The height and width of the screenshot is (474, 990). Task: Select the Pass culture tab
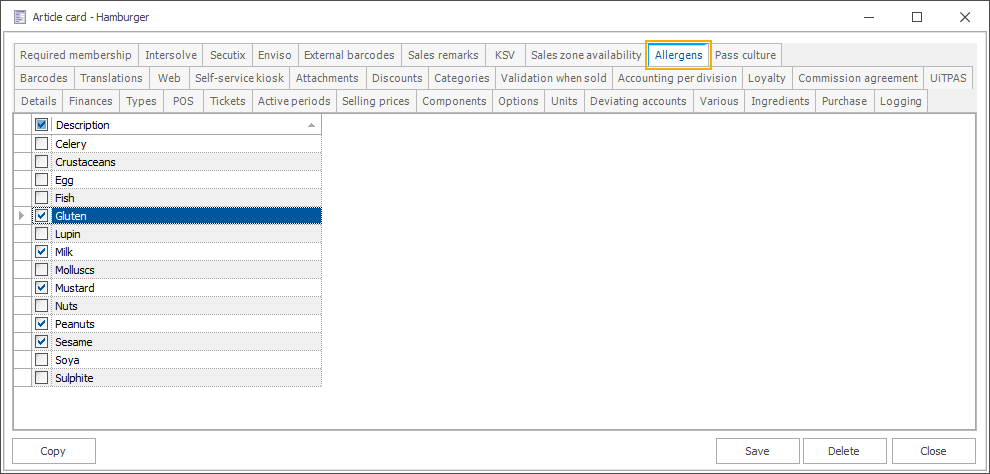click(744, 55)
